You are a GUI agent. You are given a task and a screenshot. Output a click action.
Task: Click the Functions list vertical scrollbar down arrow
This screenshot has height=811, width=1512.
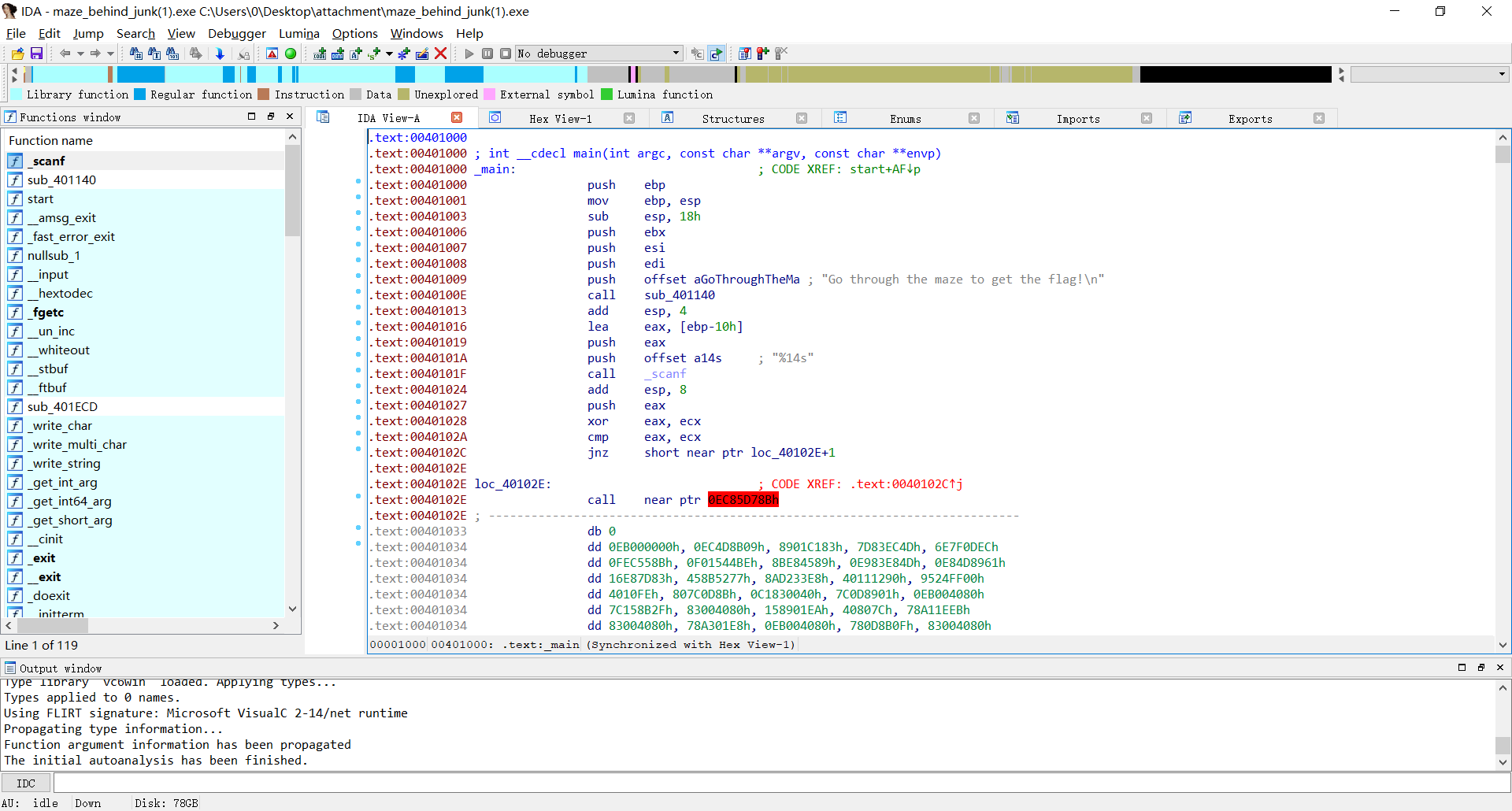pyautogui.click(x=292, y=609)
